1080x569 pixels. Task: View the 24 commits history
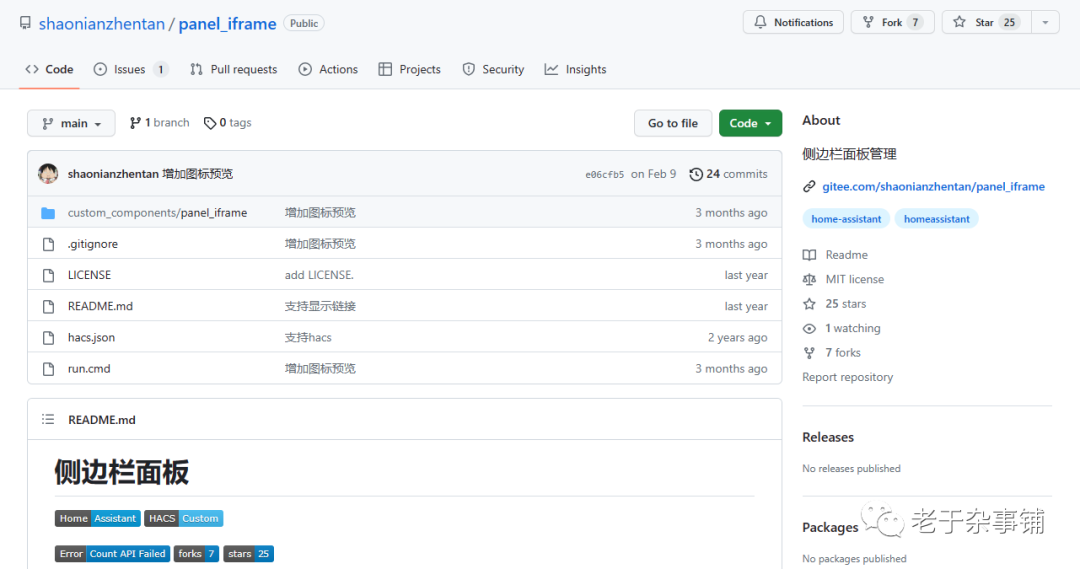729,174
